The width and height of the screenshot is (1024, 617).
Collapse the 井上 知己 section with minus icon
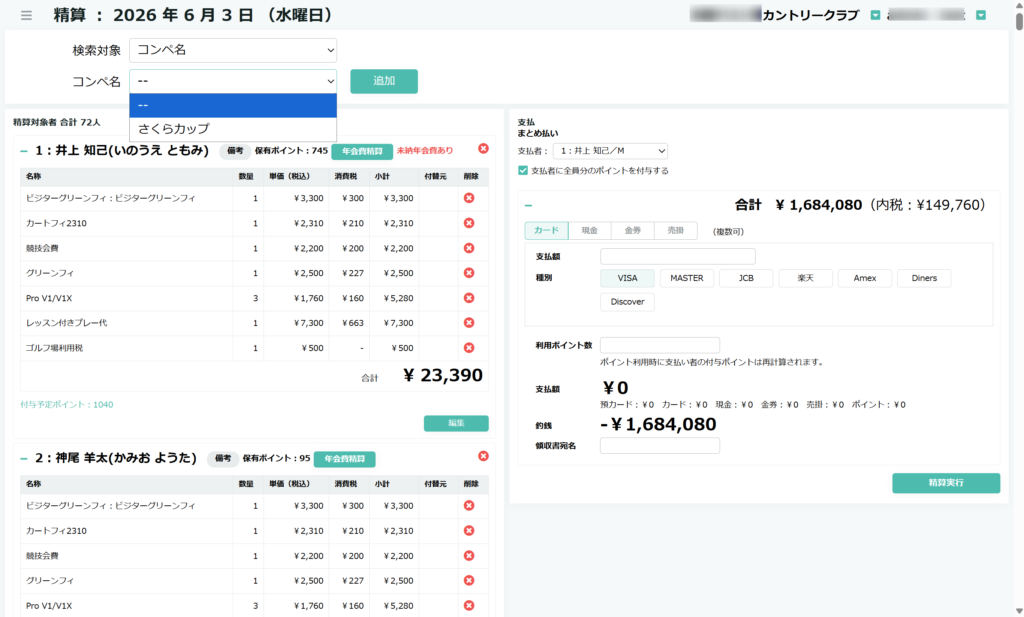point(24,151)
